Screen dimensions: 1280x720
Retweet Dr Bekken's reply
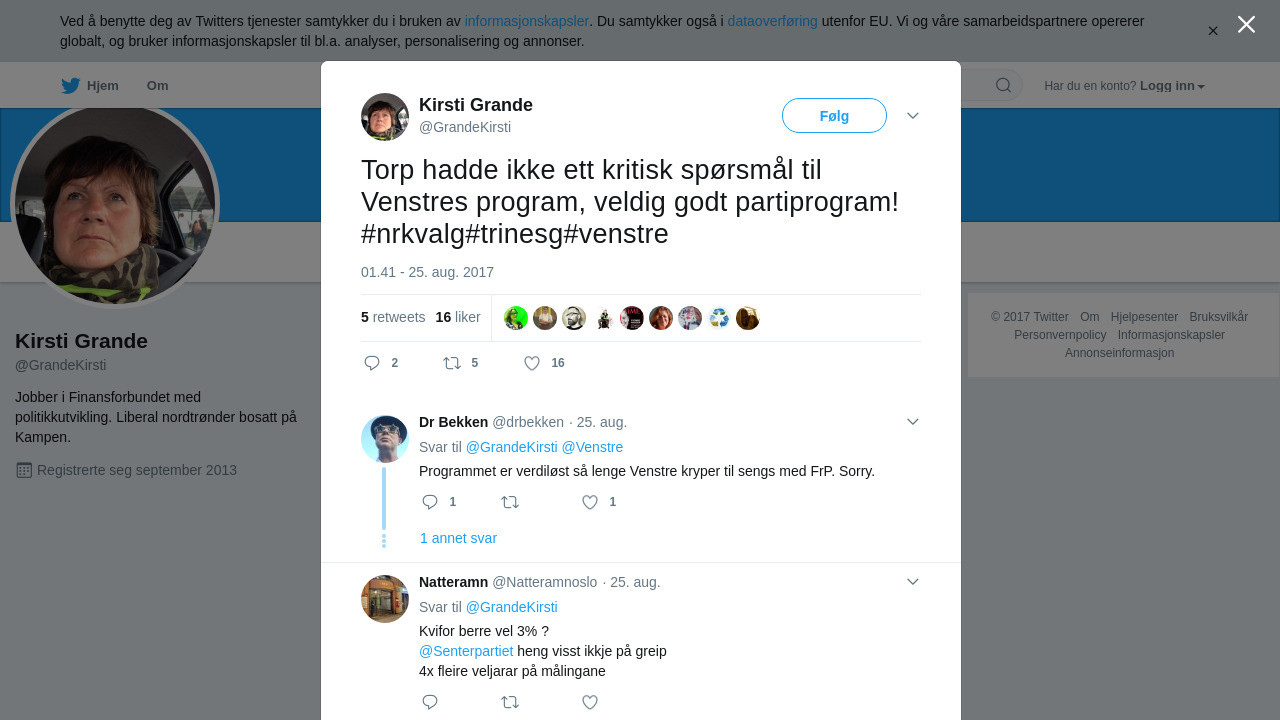[510, 502]
